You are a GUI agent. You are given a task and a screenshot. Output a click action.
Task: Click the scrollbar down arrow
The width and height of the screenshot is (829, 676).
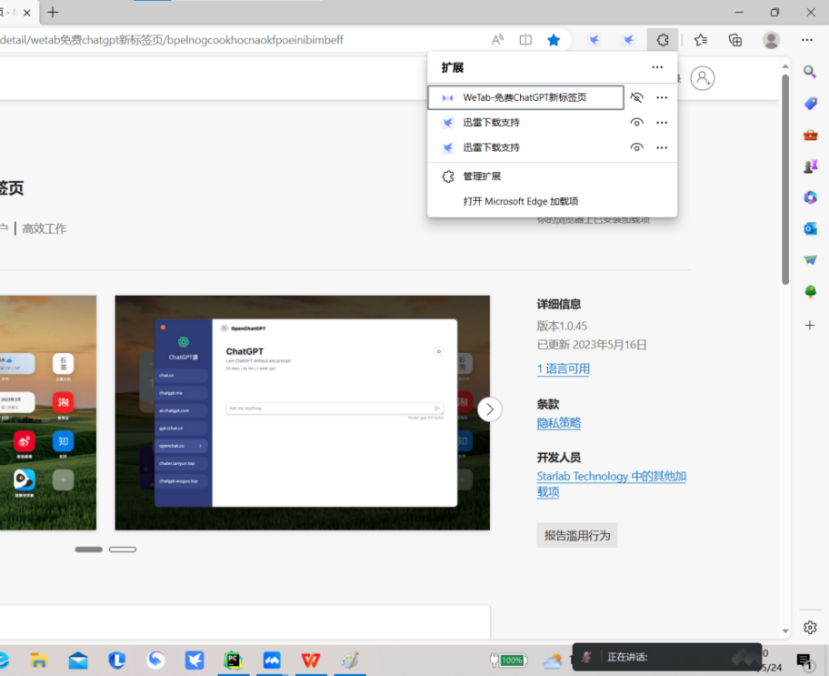pyautogui.click(x=785, y=631)
